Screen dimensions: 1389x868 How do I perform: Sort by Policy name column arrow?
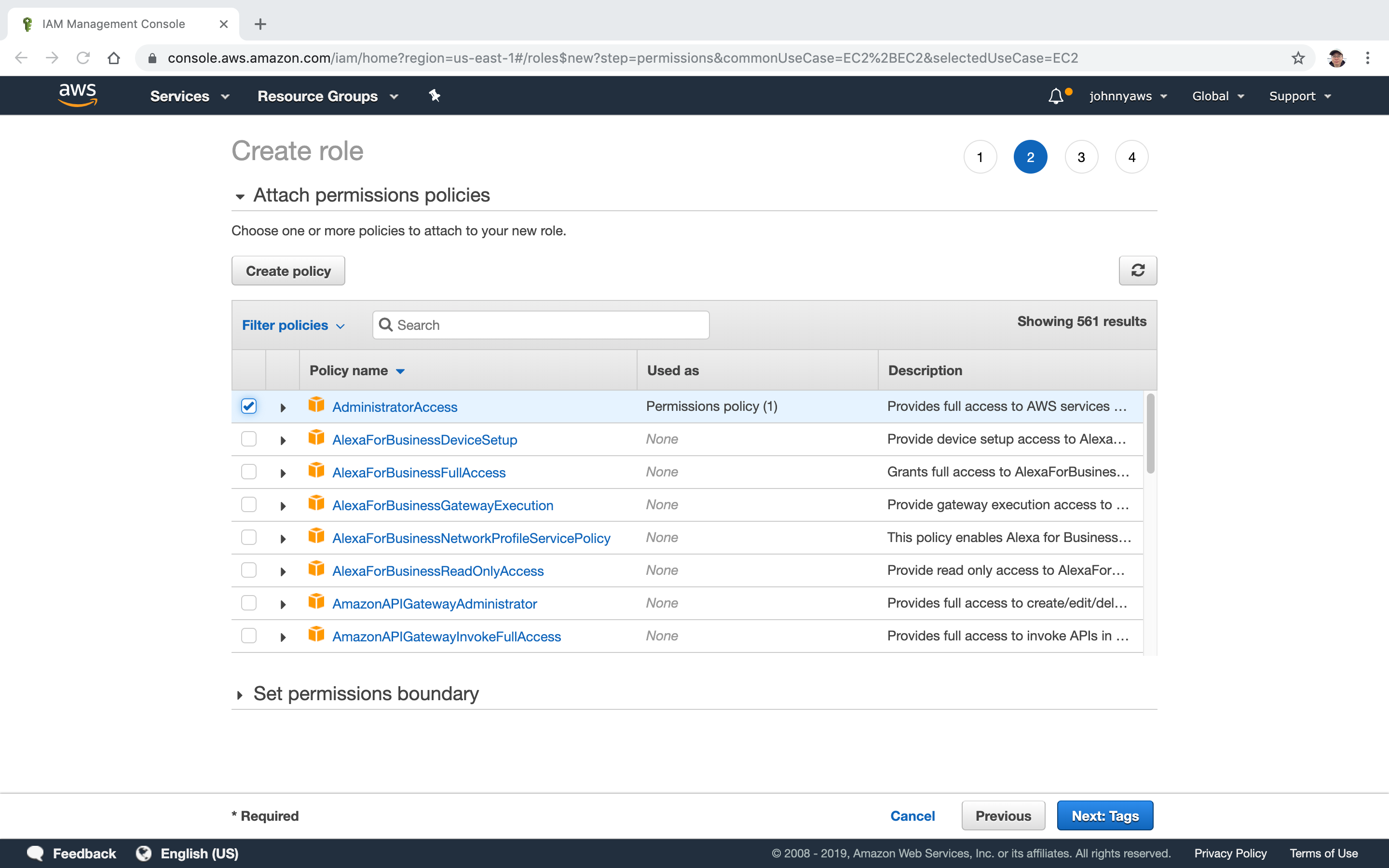click(401, 371)
